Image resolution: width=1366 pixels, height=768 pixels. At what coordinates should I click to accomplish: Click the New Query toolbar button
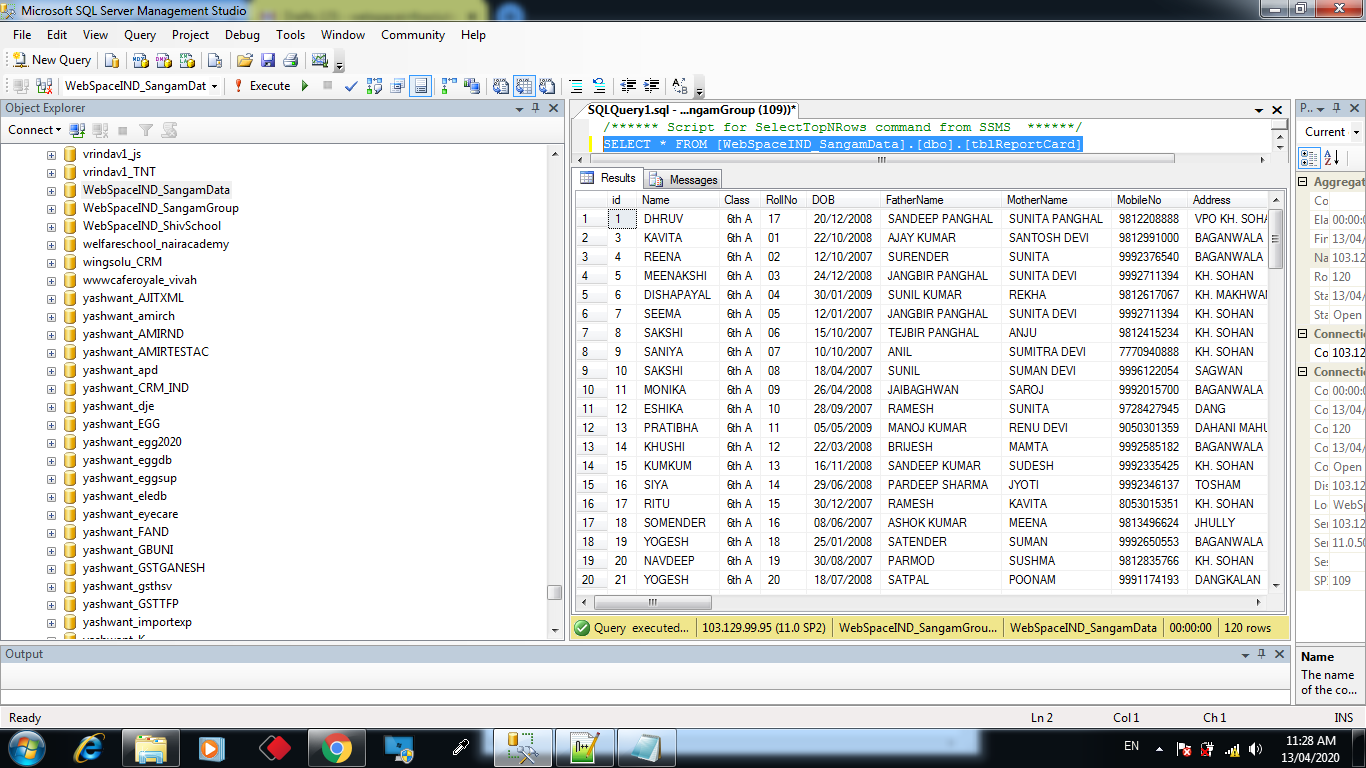51,60
